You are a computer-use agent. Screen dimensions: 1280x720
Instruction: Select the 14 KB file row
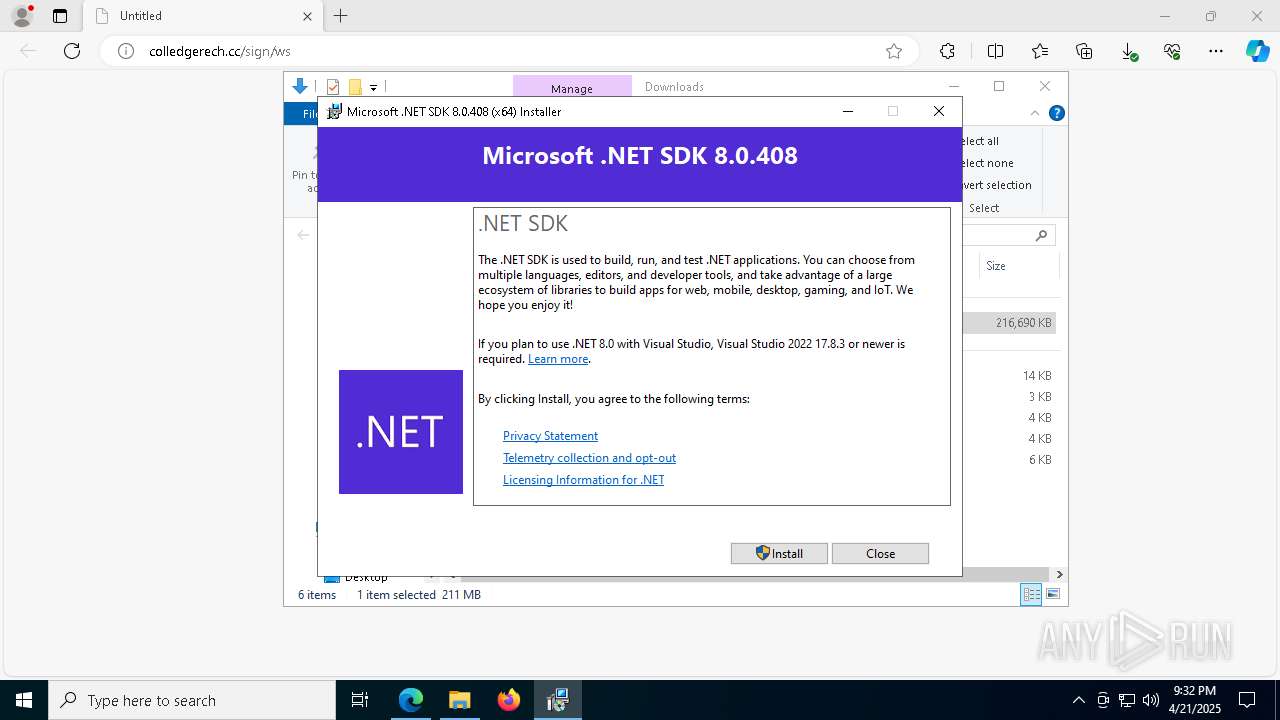[1009, 376]
